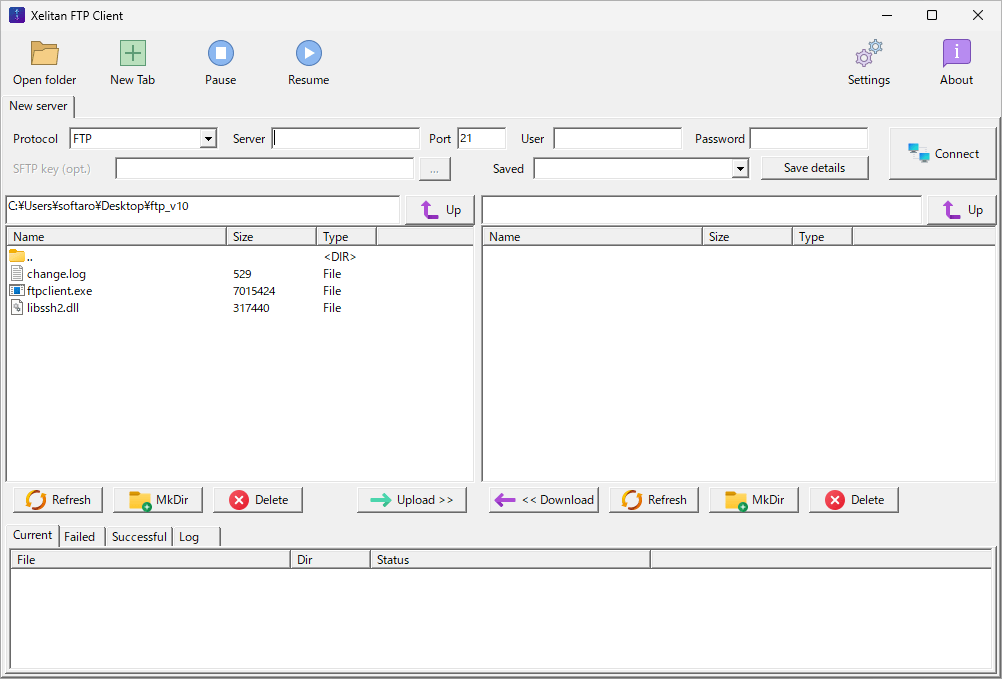Click the Connect button
1002x679 pixels.
(x=943, y=153)
